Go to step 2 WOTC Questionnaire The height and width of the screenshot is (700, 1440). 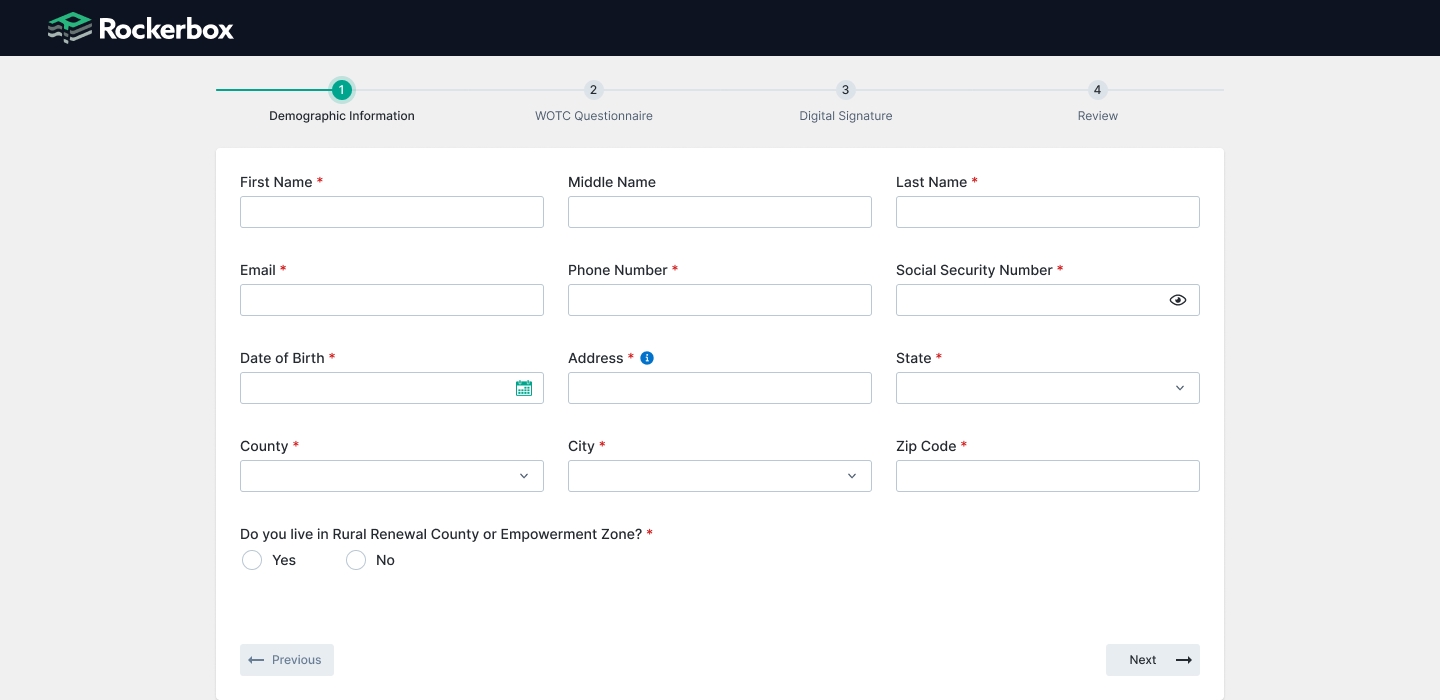coord(594,91)
